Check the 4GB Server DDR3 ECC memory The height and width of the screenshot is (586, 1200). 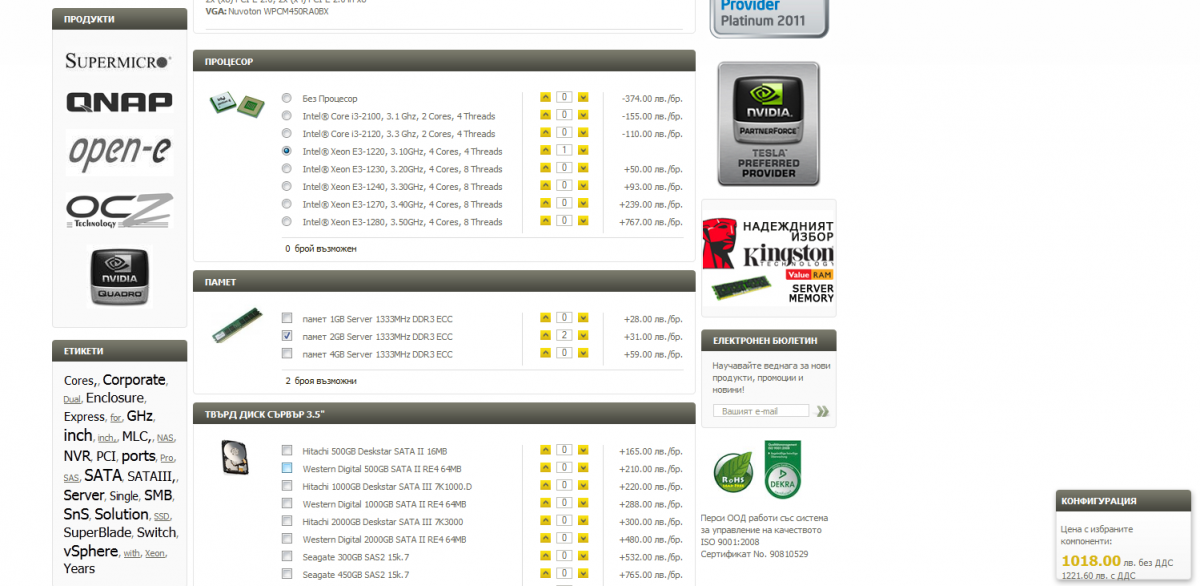point(287,354)
